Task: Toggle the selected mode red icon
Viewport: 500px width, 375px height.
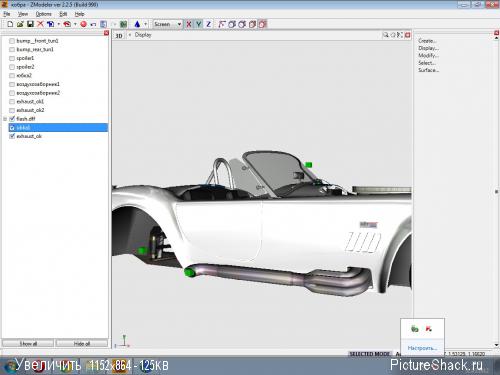Action: [263, 24]
